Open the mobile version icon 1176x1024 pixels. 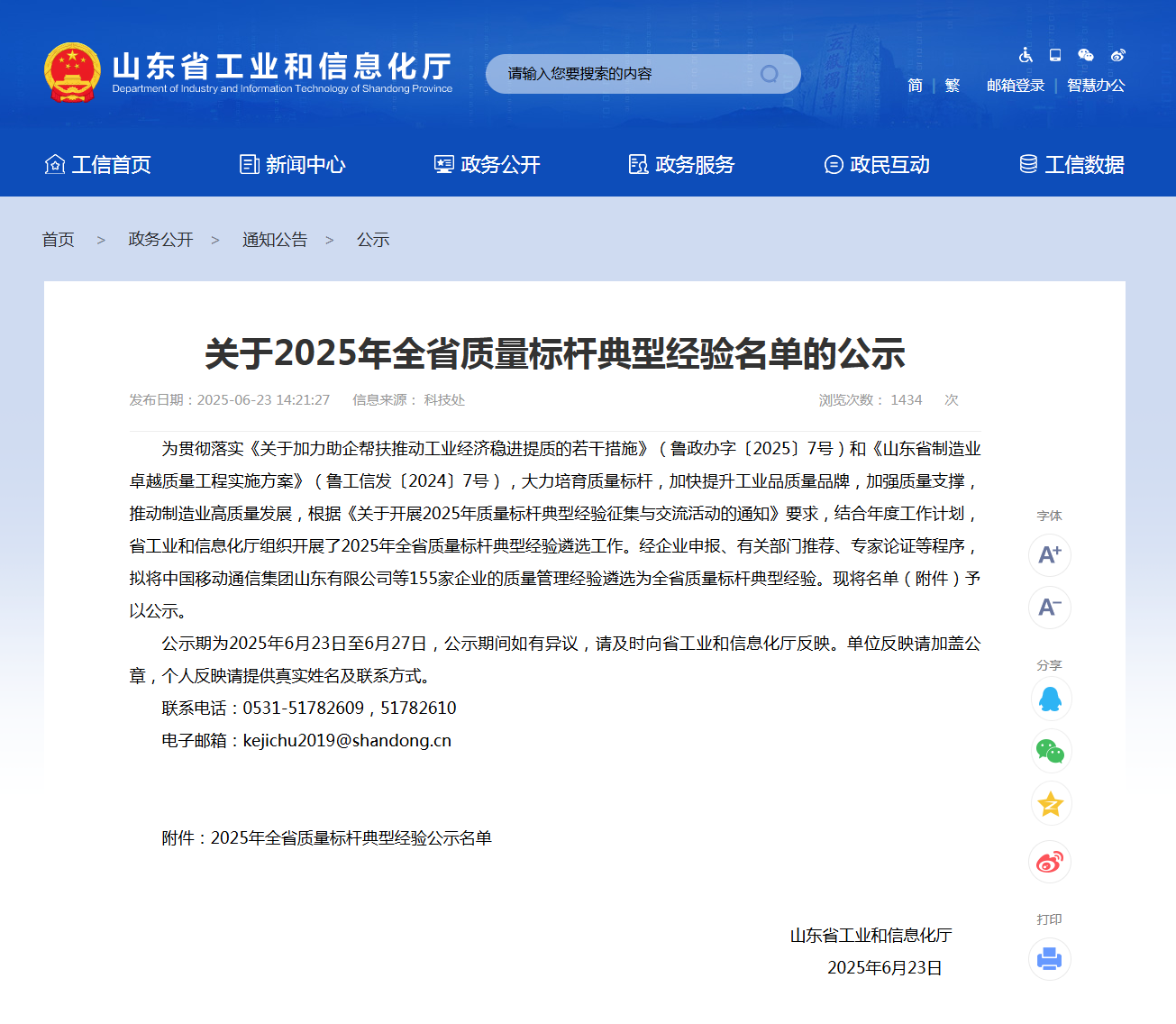pyautogui.click(x=1054, y=55)
